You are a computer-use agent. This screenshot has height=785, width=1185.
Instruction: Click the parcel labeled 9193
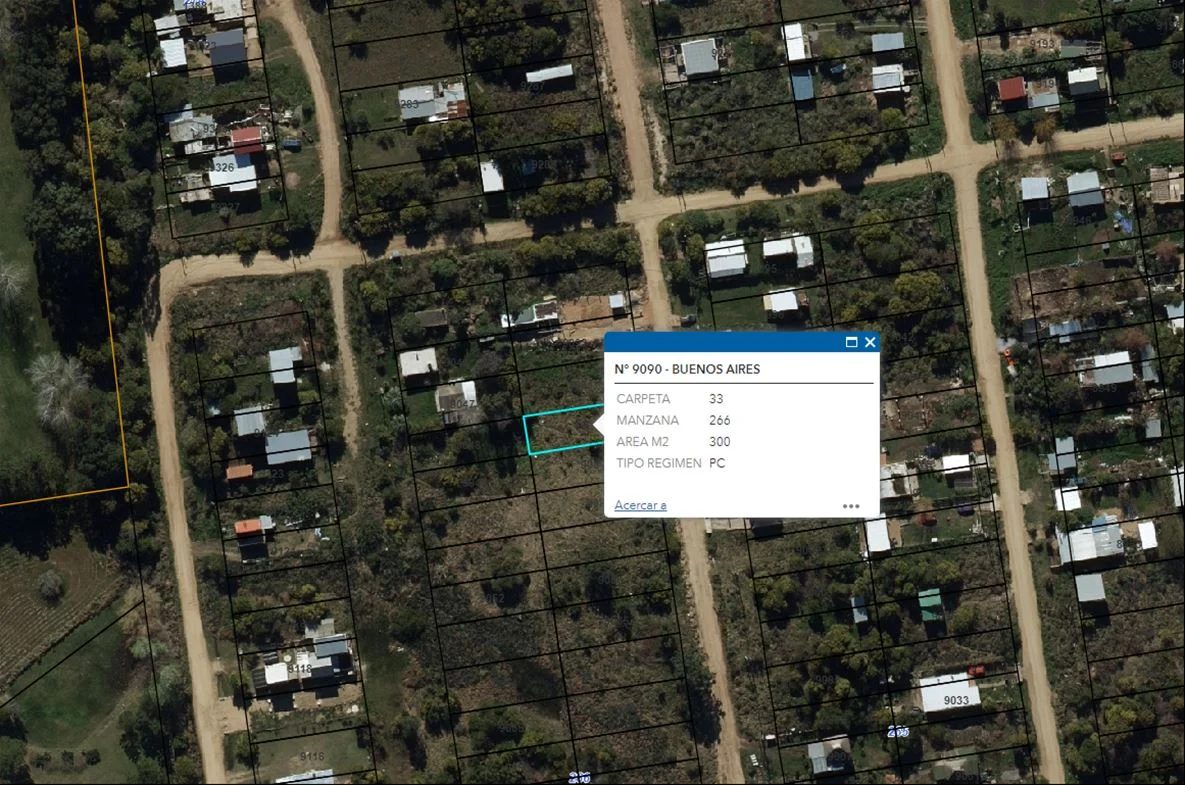pyautogui.click(x=1042, y=44)
